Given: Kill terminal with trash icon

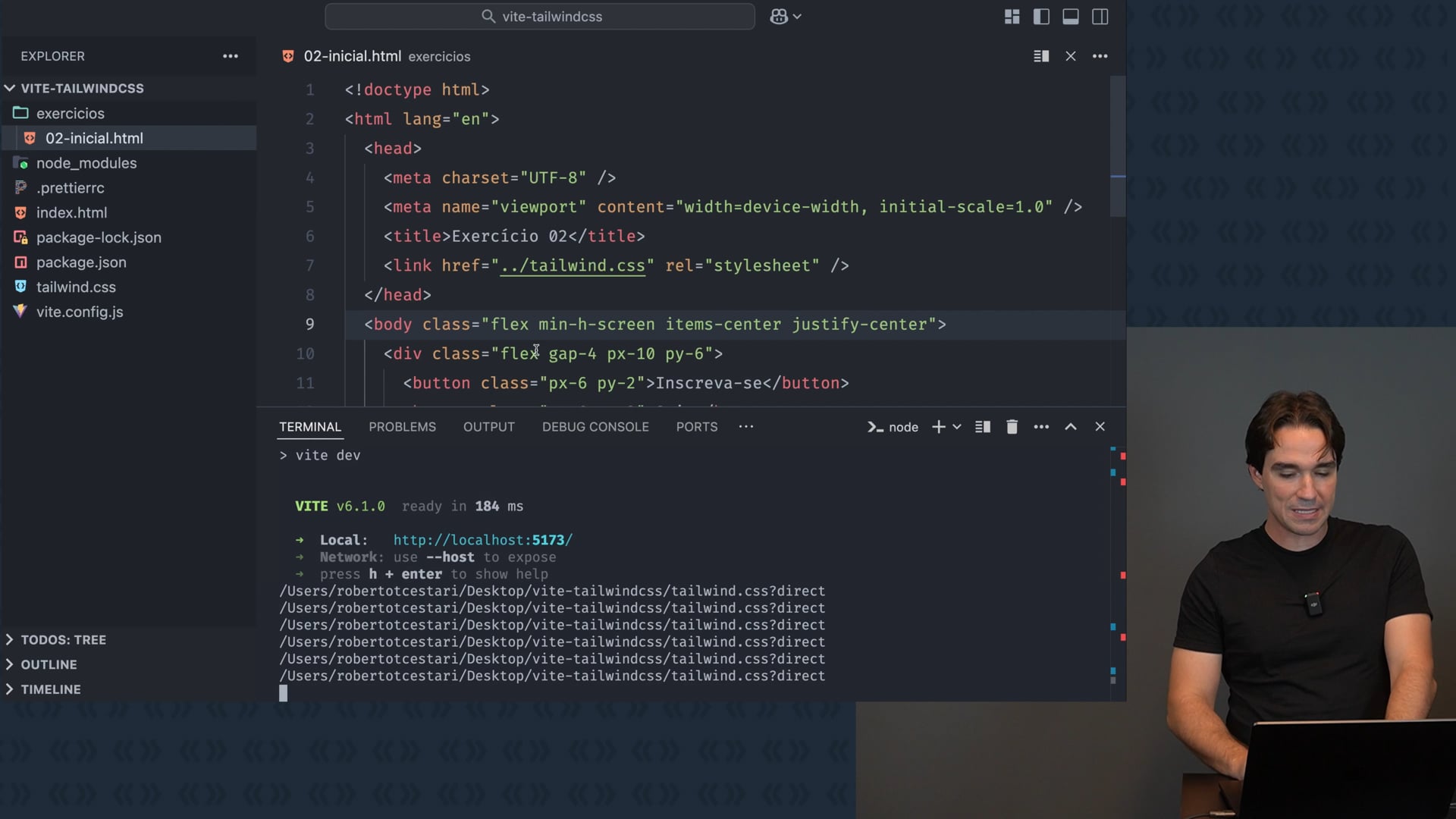Looking at the screenshot, I should tap(1012, 427).
